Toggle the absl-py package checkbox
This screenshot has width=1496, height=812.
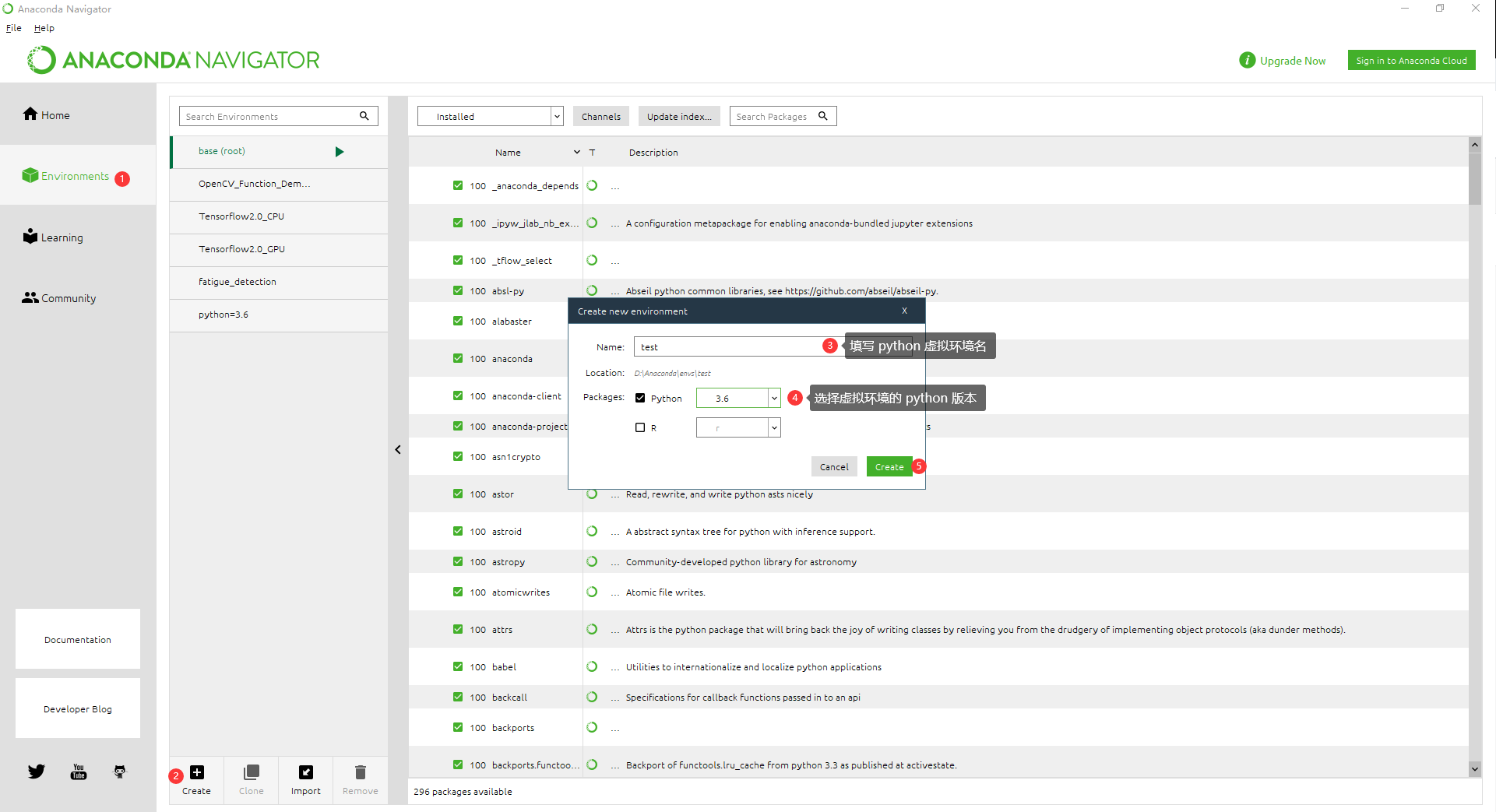(458, 290)
